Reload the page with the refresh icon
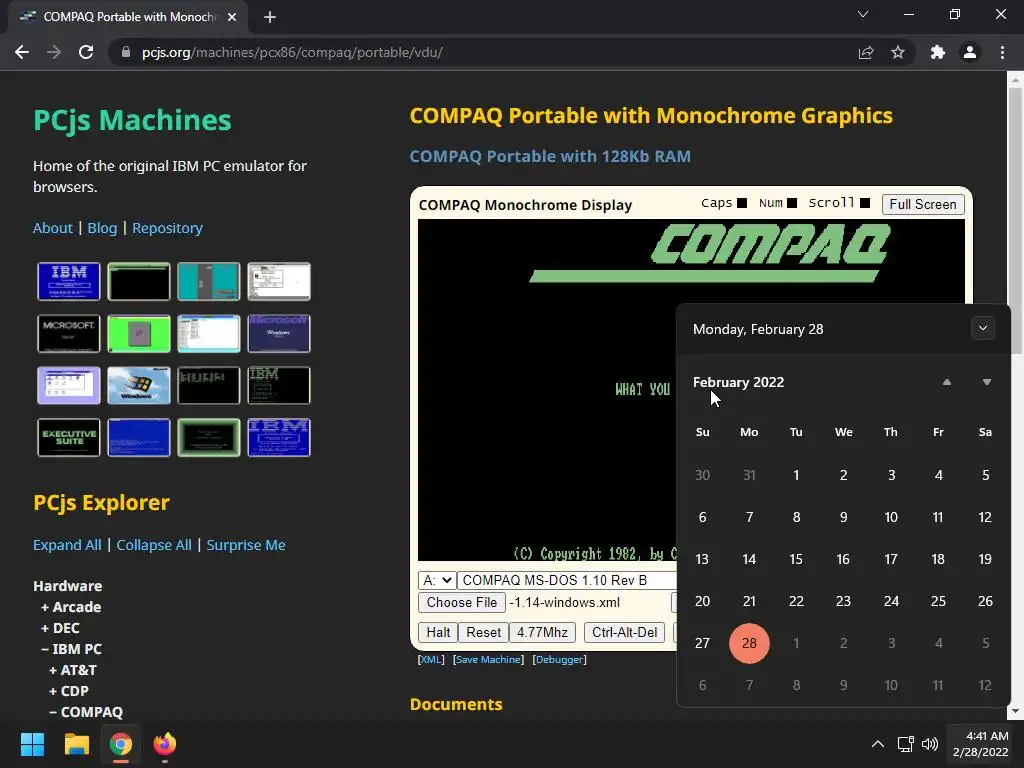The image size is (1024, 768). point(86,52)
